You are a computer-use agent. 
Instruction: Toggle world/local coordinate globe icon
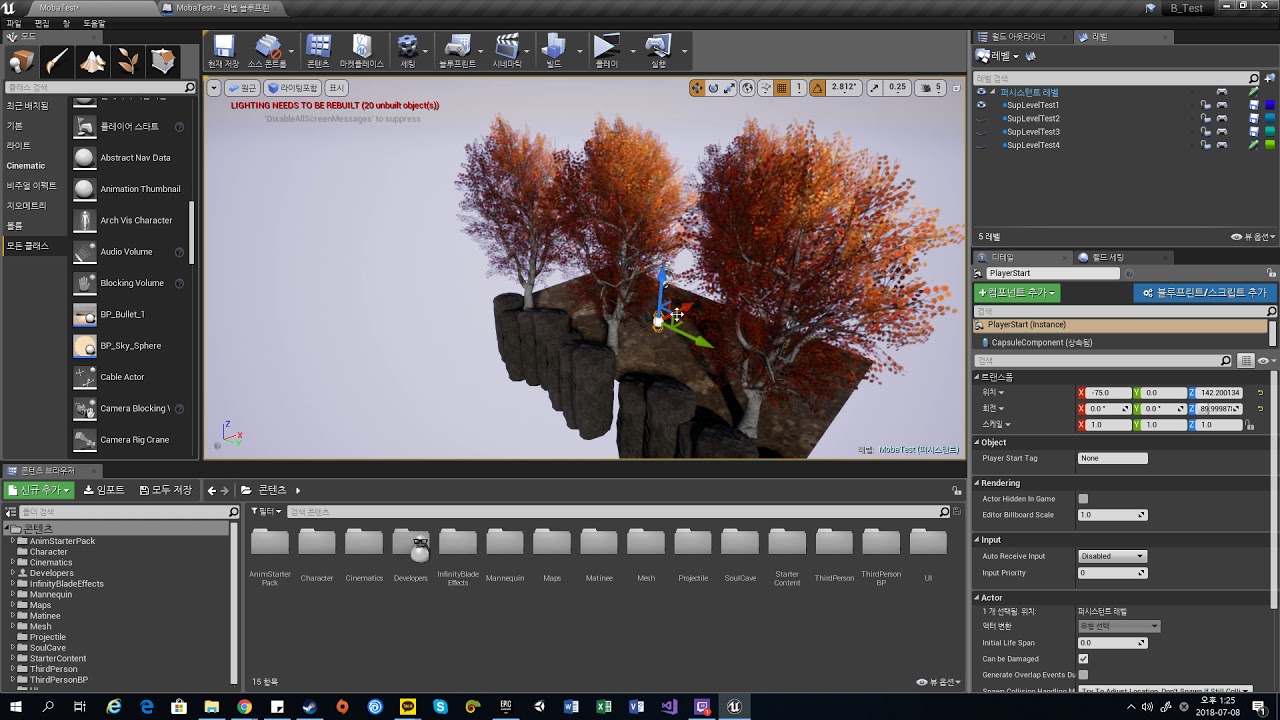tap(748, 88)
